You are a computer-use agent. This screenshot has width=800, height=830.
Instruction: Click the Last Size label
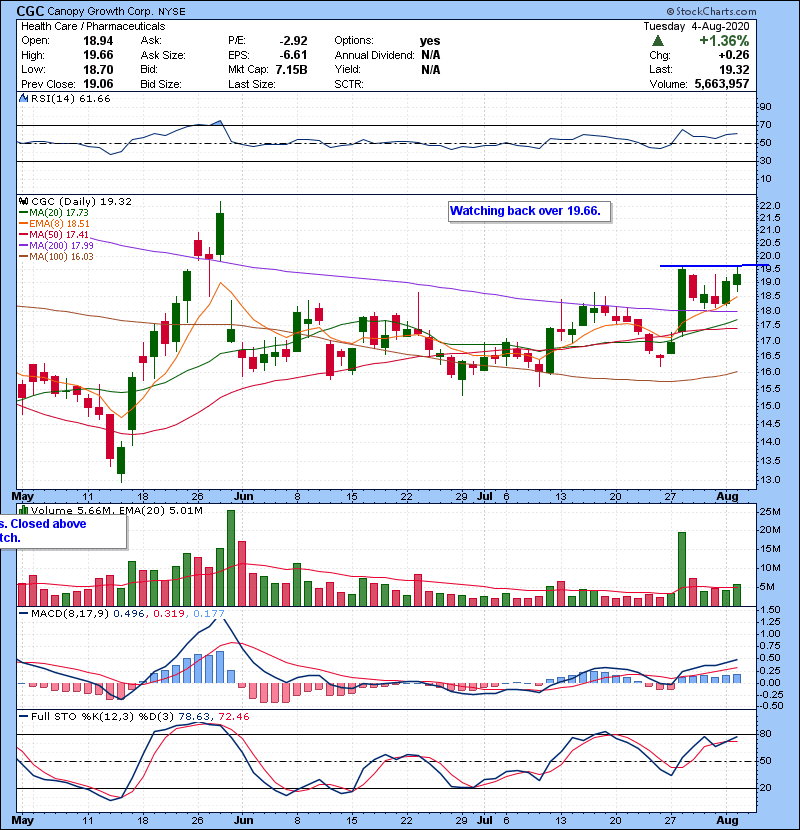click(251, 84)
